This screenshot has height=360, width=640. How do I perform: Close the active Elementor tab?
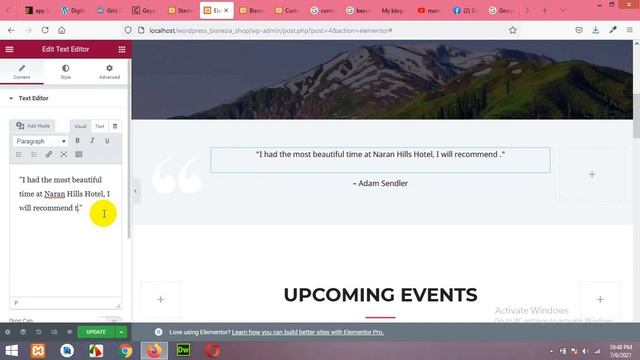click(x=226, y=11)
